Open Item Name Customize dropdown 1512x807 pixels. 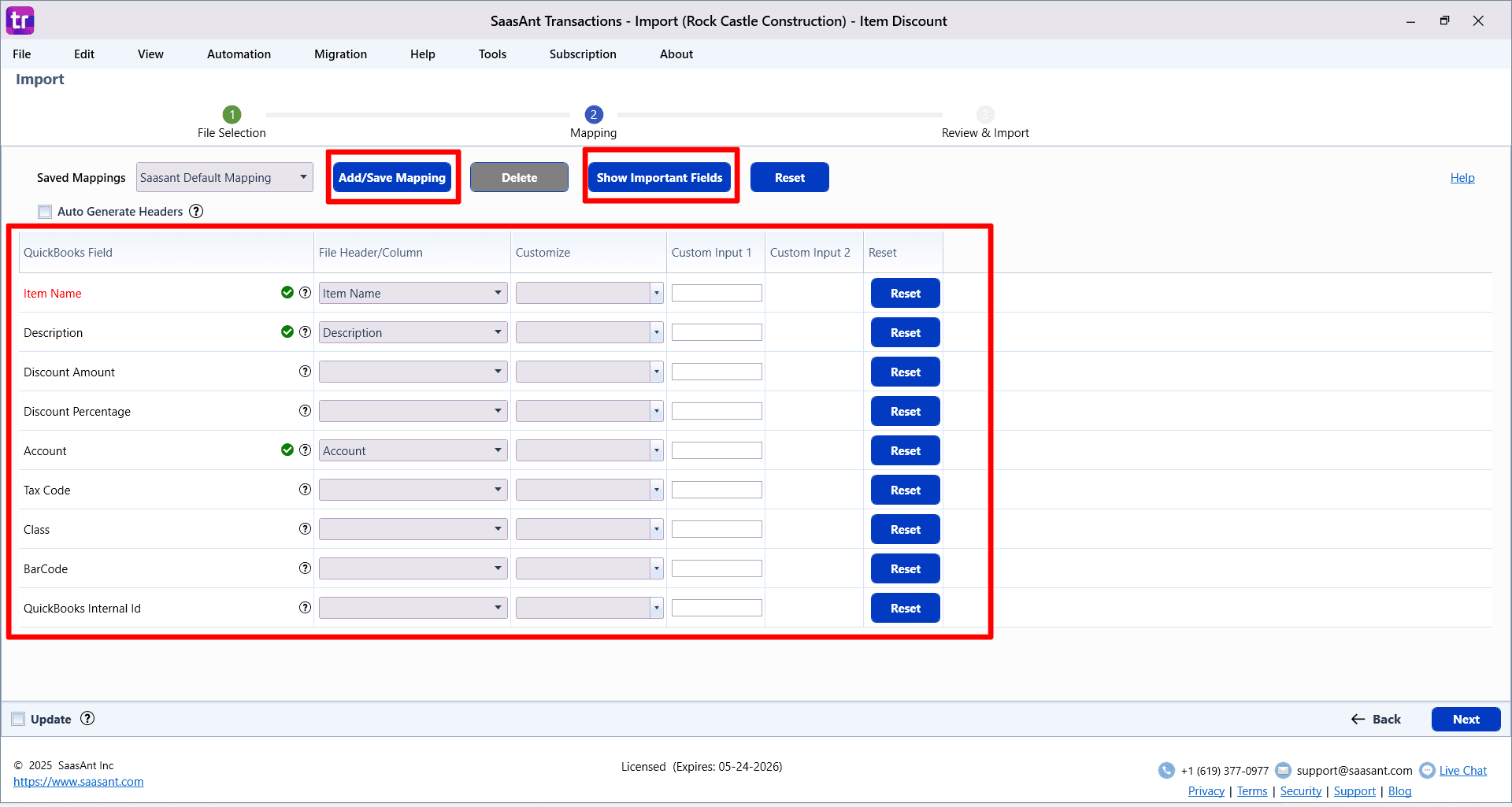pos(589,293)
